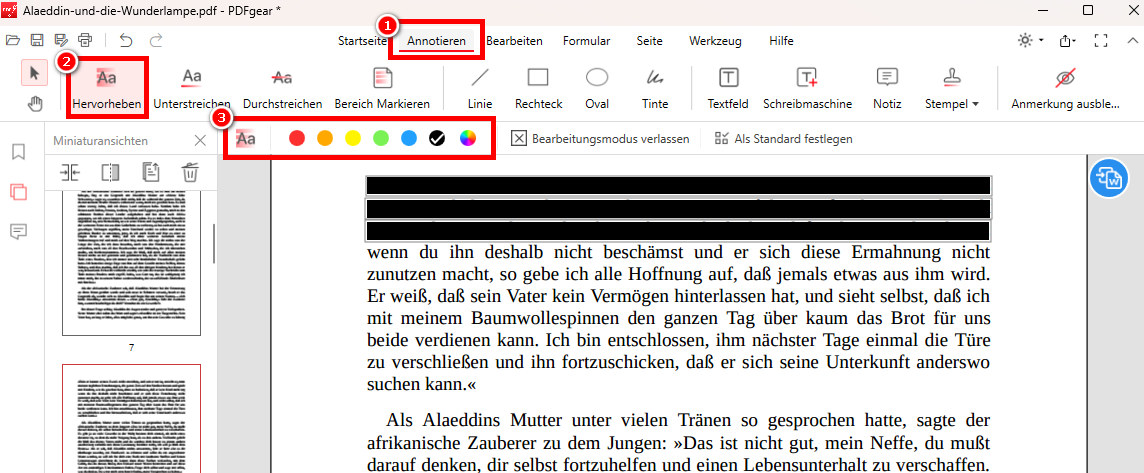The image size is (1144, 473).
Task: Open the Hilfe tab
Action: (781, 41)
